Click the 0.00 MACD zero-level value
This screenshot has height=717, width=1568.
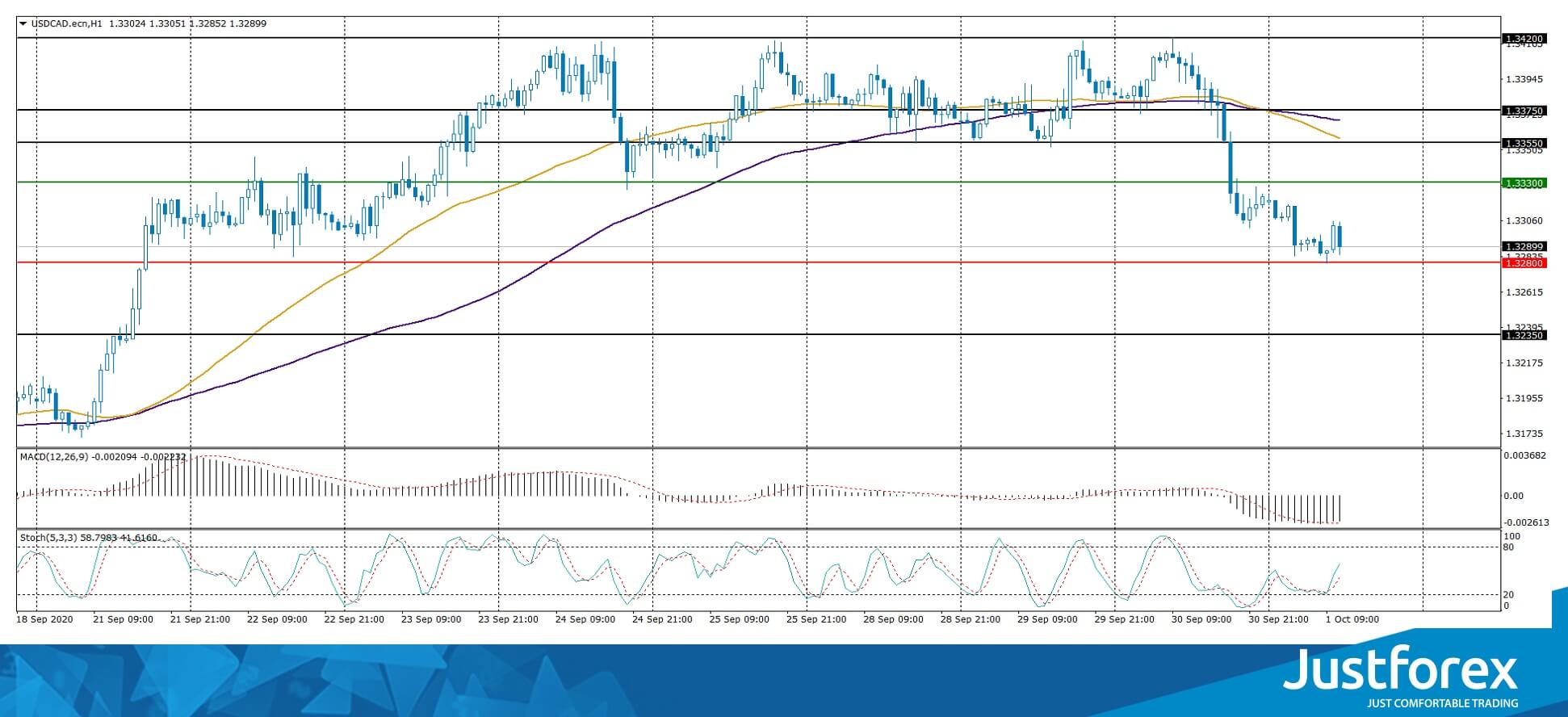coord(1514,496)
